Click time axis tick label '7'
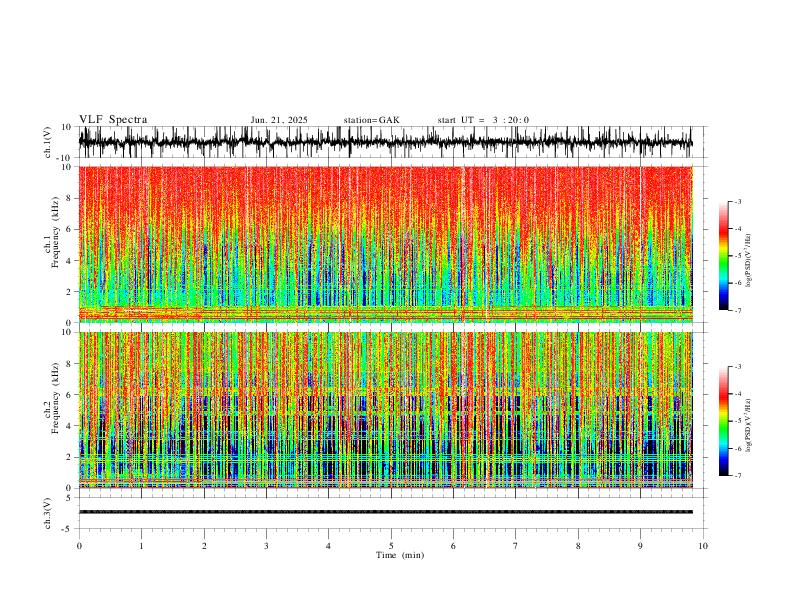The height and width of the screenshot is (612, 792). click(516, 546)
